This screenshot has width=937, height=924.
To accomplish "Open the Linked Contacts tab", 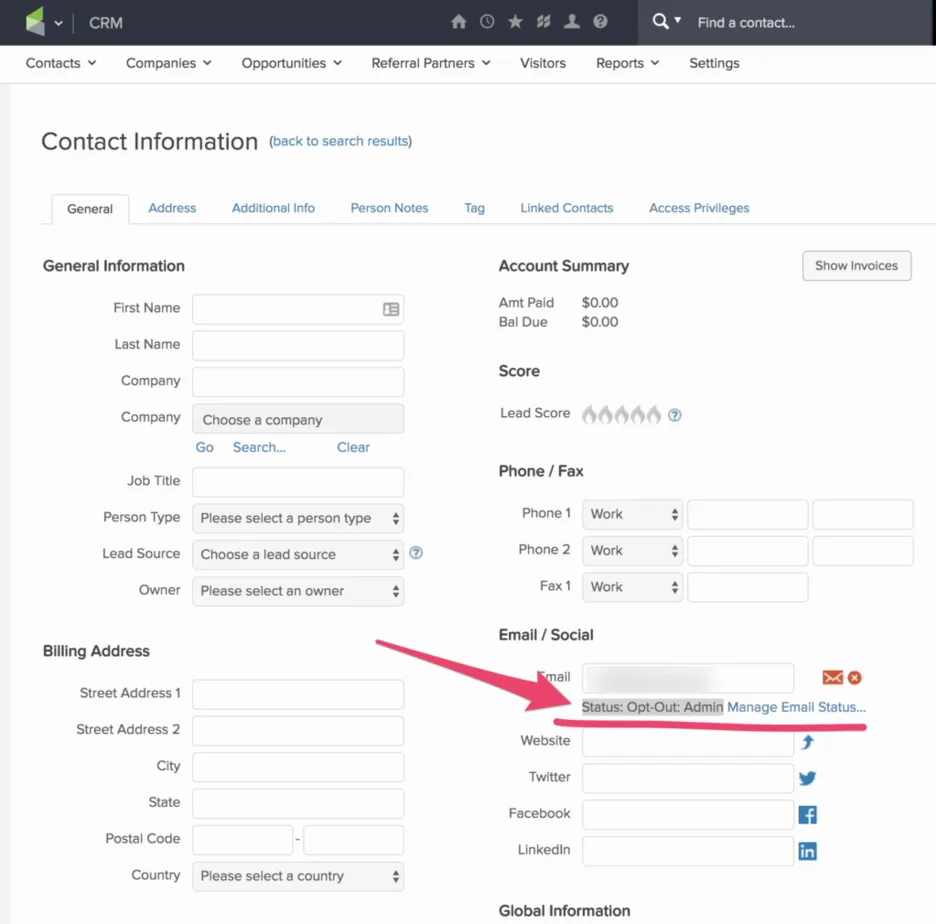I will click(x=567, y=208).
